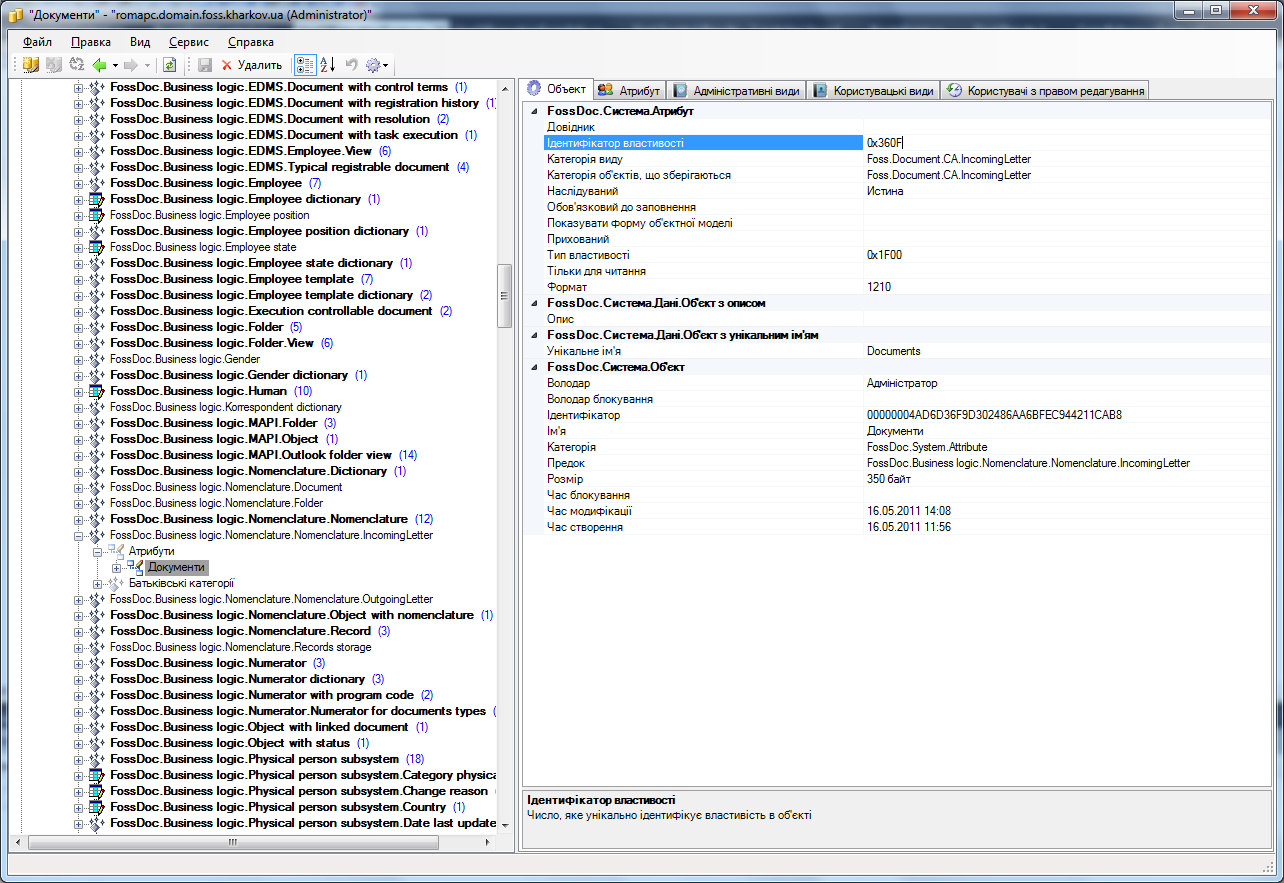This screenshot has width=1284, height=883.
Task: Click the Employee state tree node icon
Action: pos(96,247)
